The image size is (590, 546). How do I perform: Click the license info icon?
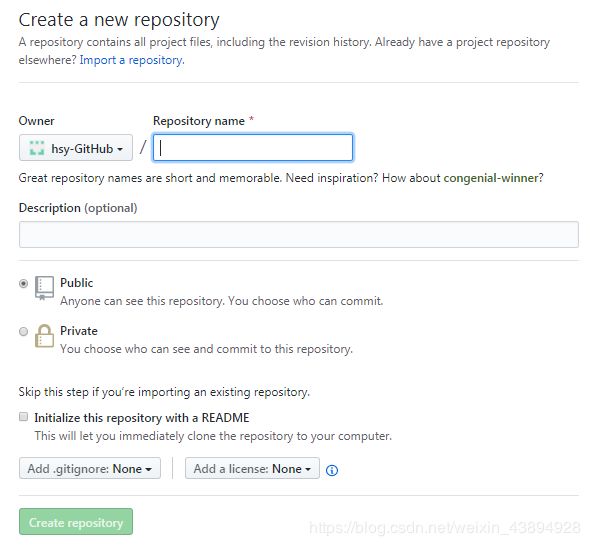pos(332,470)
